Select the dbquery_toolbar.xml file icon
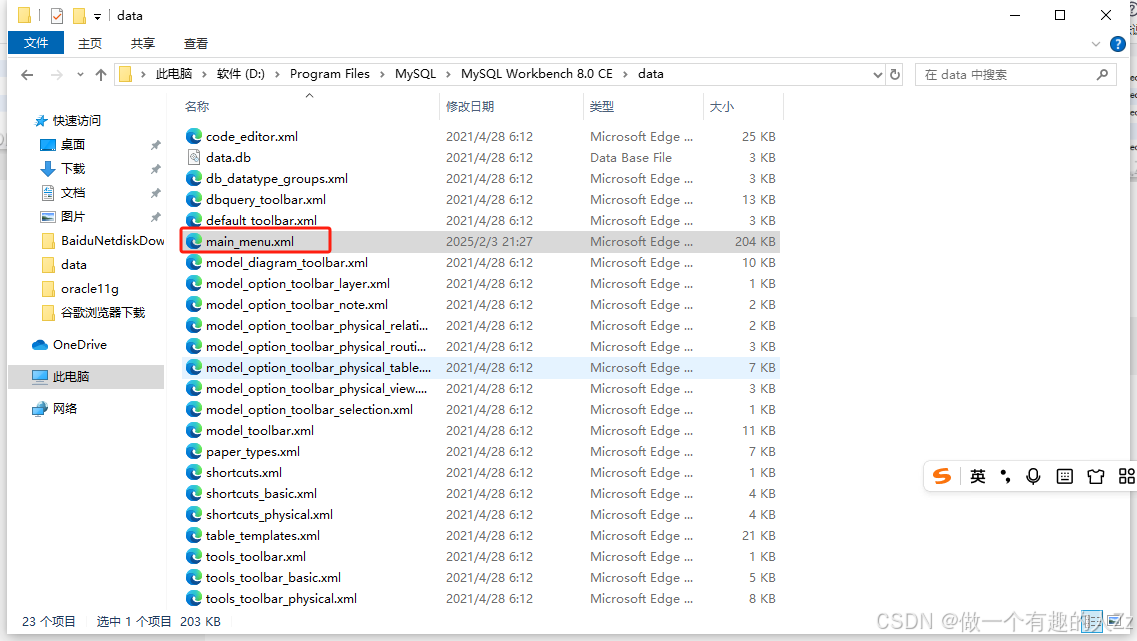This screenshot has width=1137, height=641. [194, 199]
